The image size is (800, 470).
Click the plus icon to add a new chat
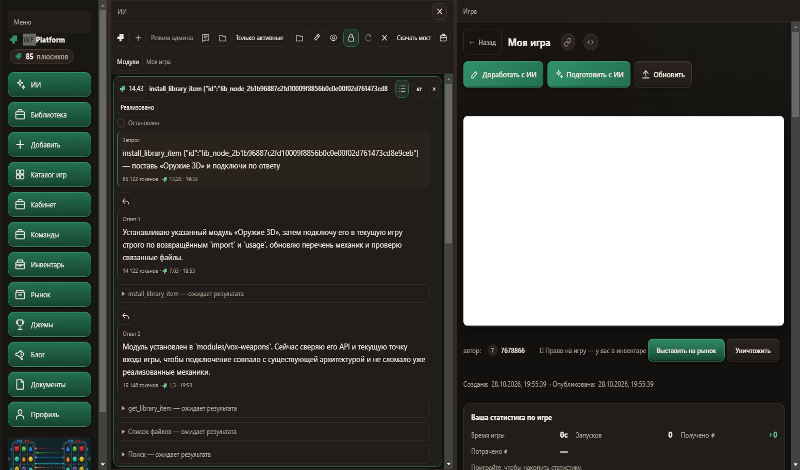(138, 38)
